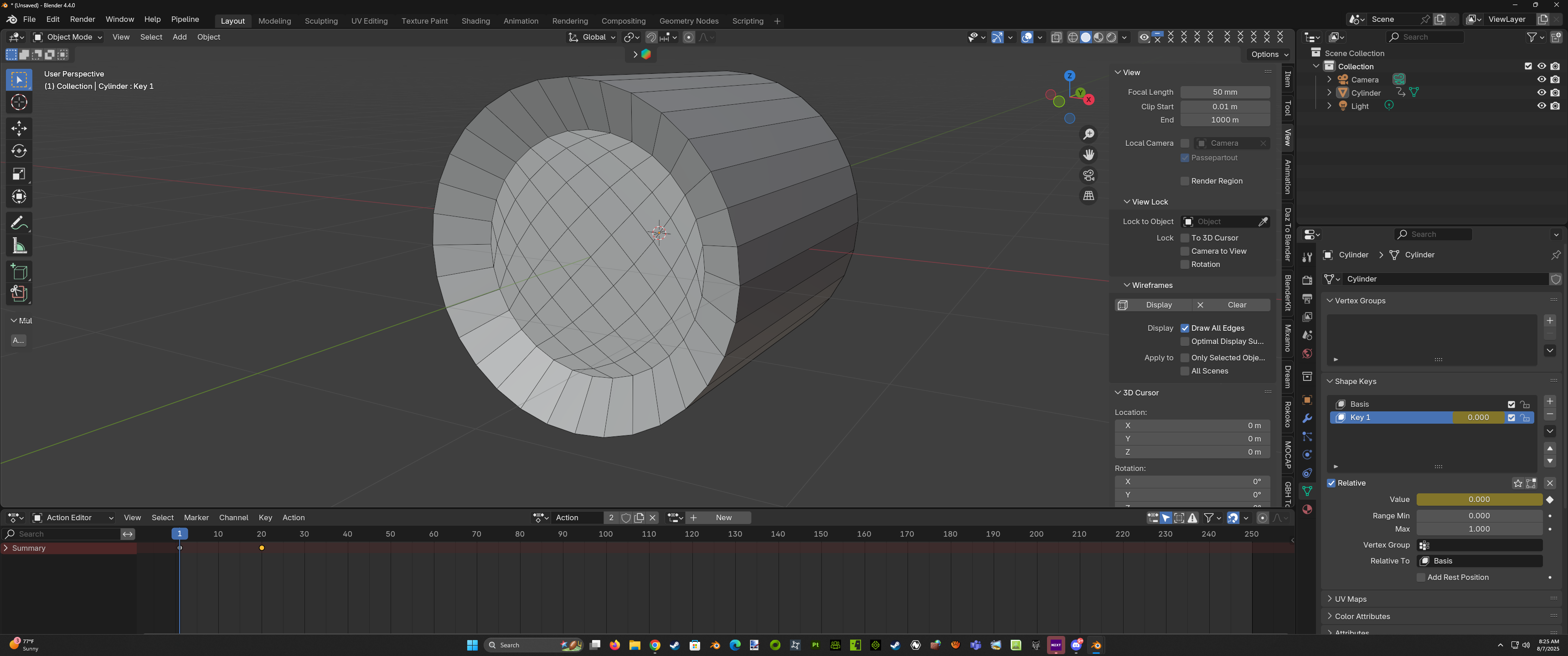Open the Object Mode dropdown
The height and width of the screenshot is (656, 1568).
coord(67,37)
